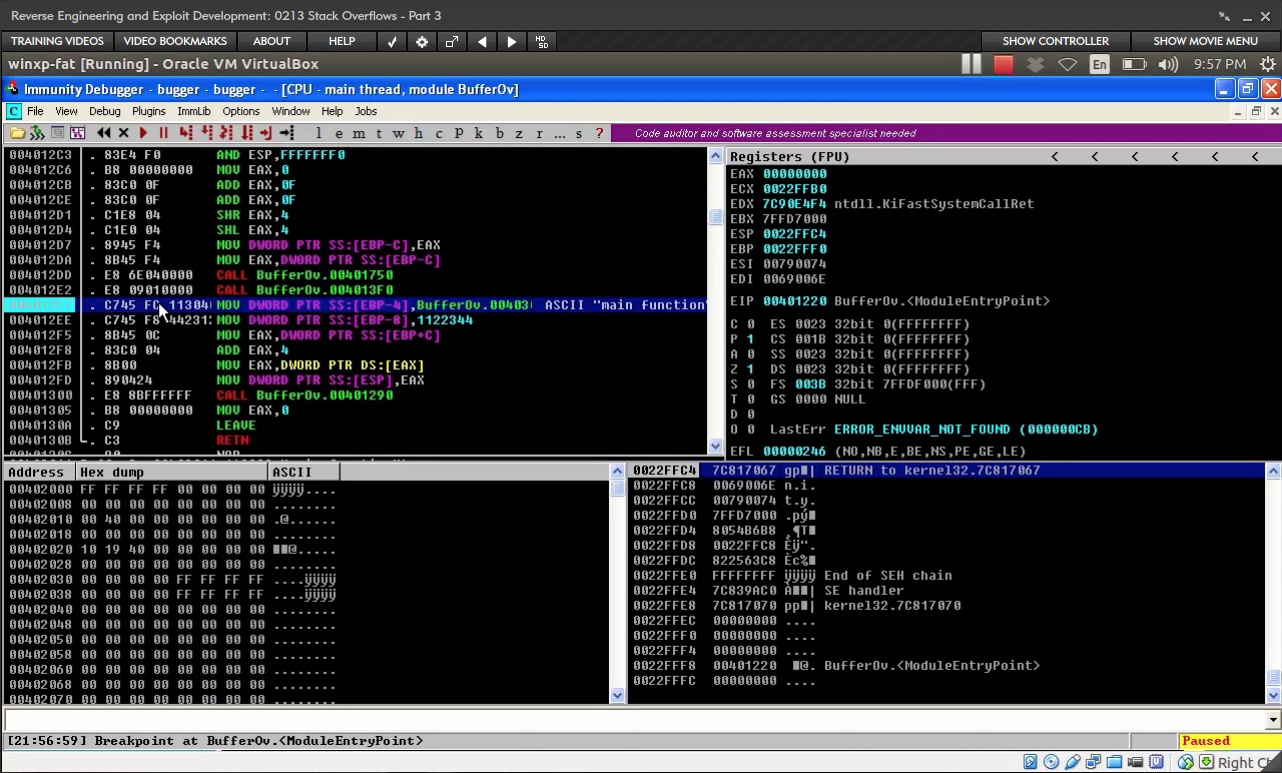This screenshot has height=773, width=1282.
Task: Go to next video with right arrow
Action: (x=512, y=41)
